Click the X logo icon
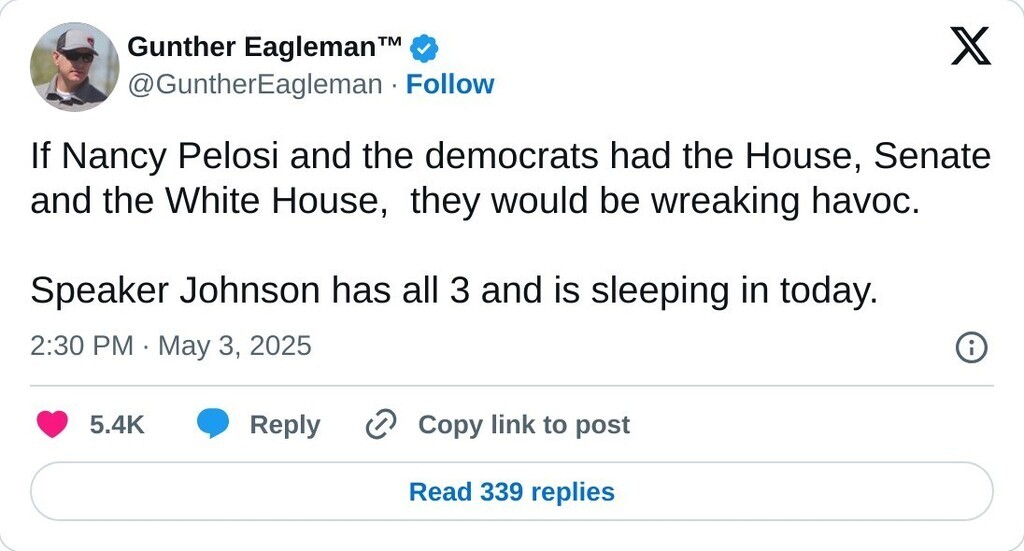Screen dimensions: 1024x551 point(970,47)
